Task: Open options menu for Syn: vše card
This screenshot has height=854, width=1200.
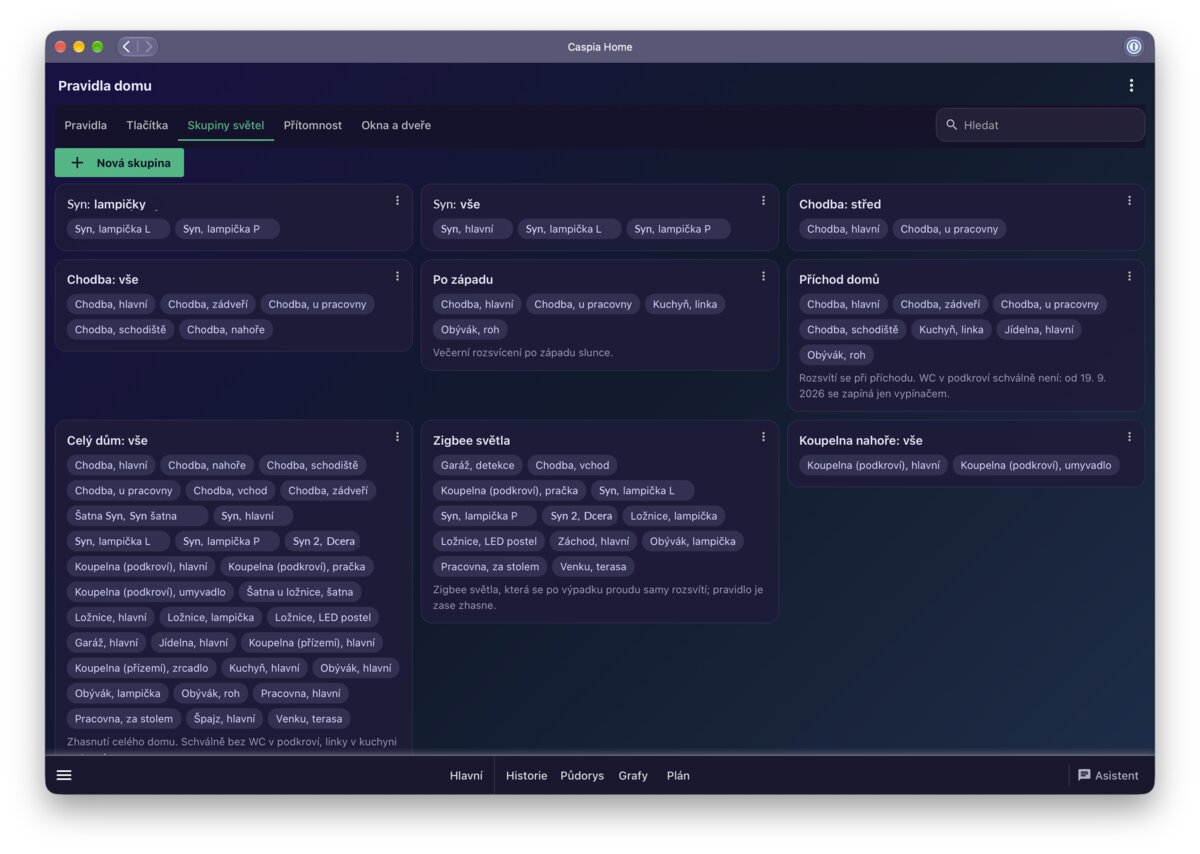Action: [x=763, y=201]
